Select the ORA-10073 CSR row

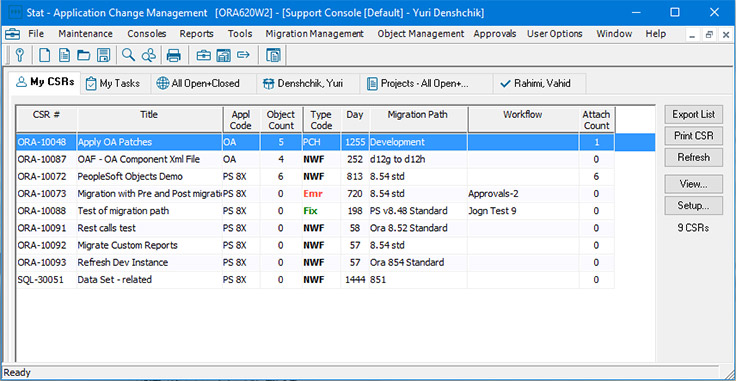tap(315, 194)
